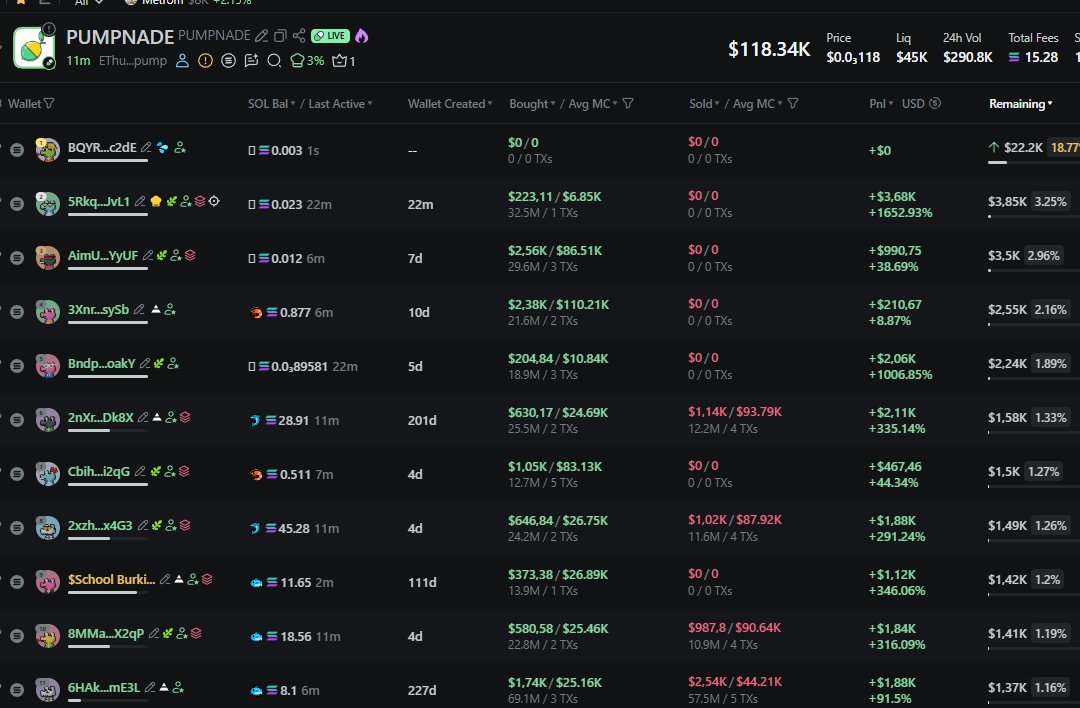This screenshot has width=1080, height=708.
Task: Open wallet AimU...YyUF
Action: click(x=103, y=256)
